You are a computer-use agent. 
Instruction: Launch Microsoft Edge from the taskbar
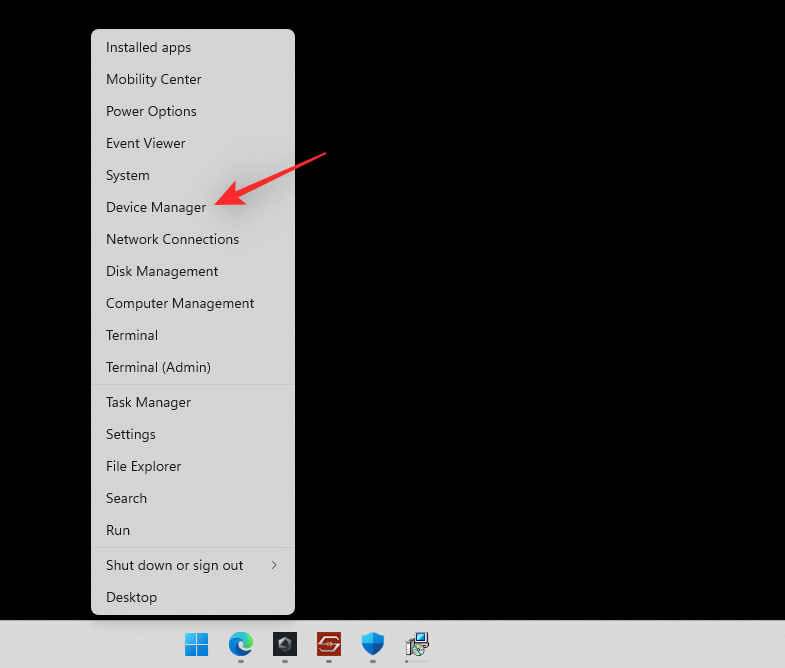coord(241,644)
